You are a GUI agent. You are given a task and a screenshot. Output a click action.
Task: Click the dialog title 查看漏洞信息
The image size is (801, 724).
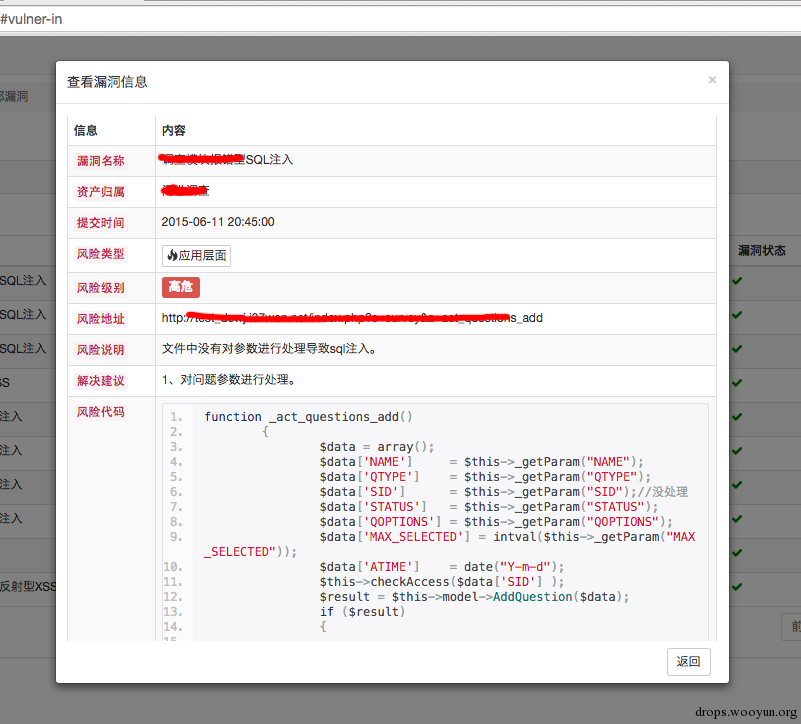[107, 82]
